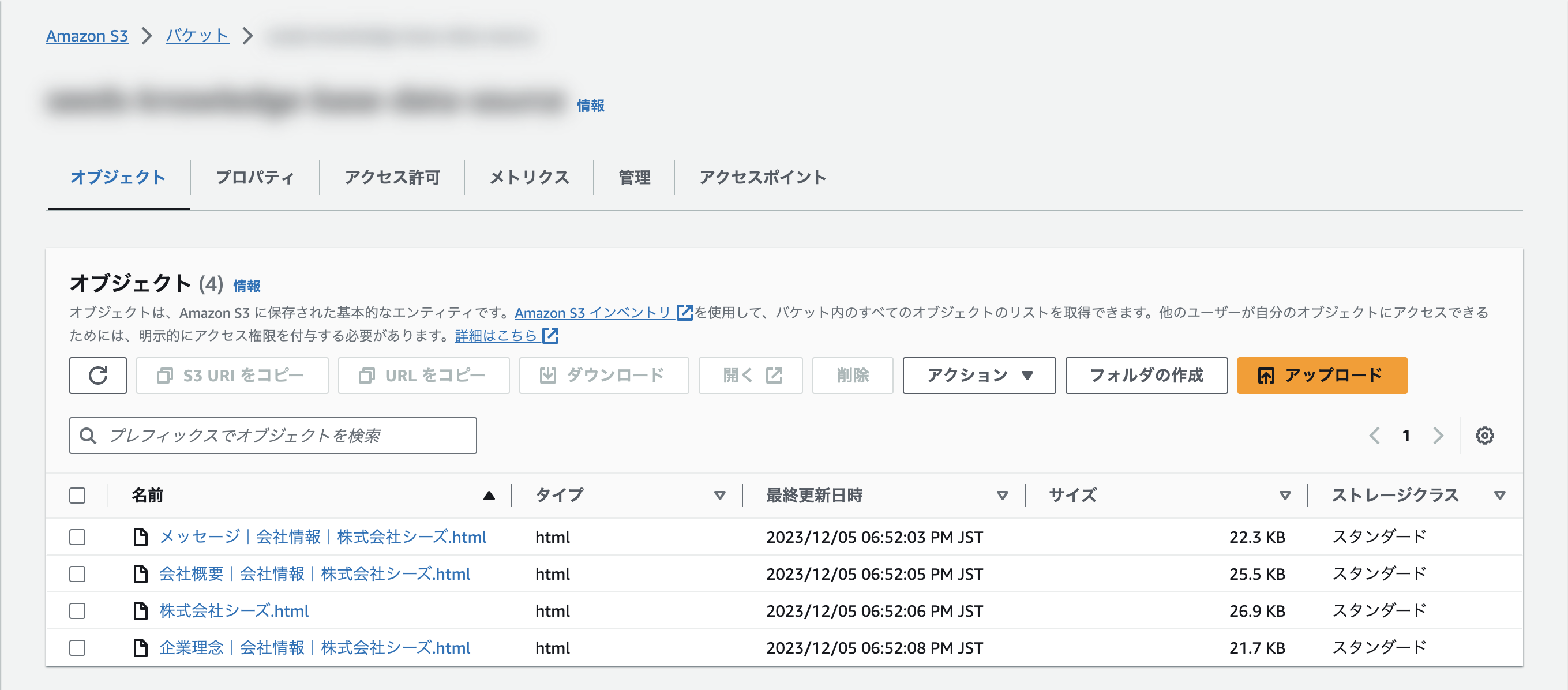1568x690 pixels.
Task: Focus the prefix object search field
Action: point(286,436)
